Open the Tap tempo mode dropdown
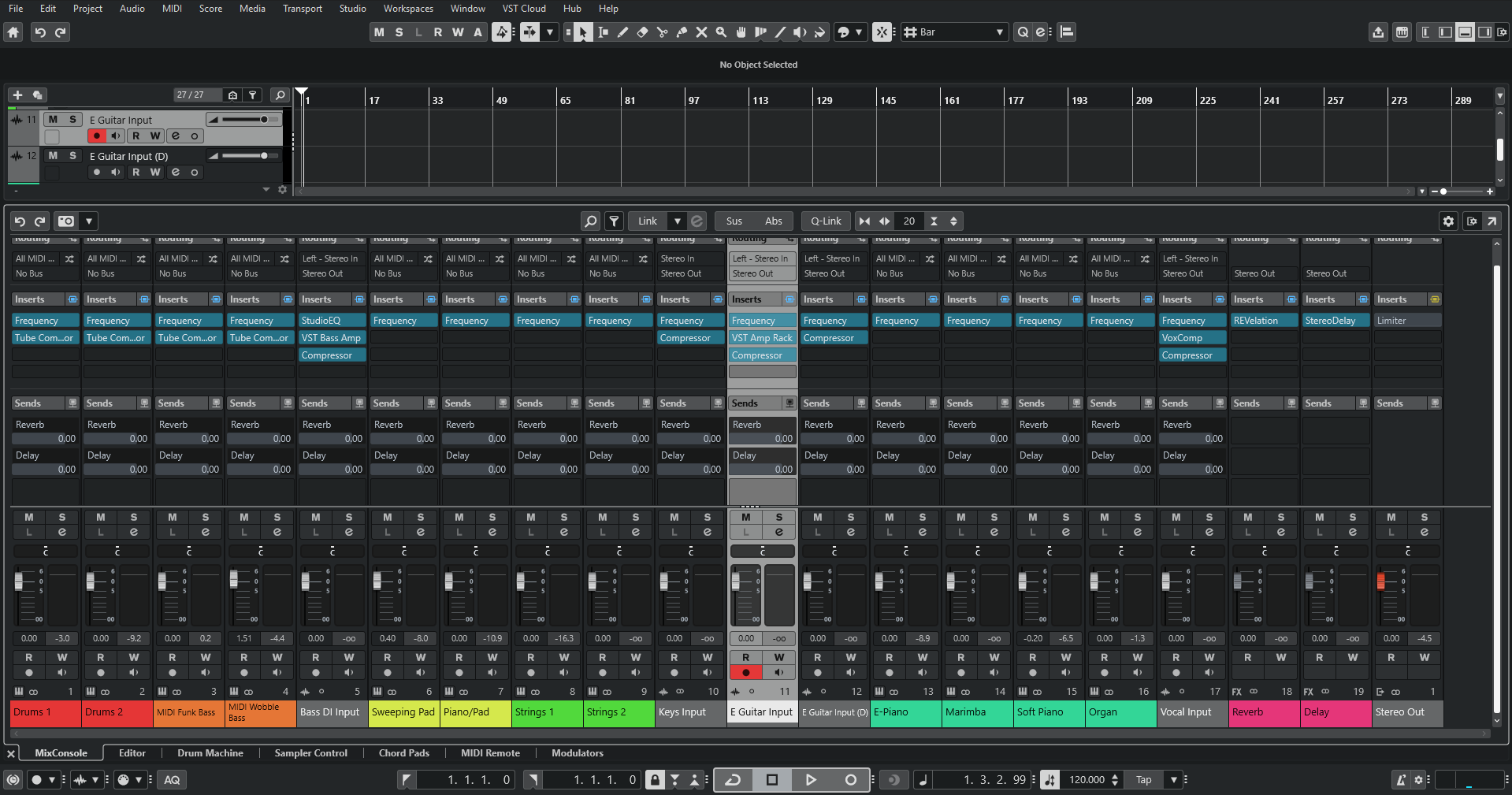 (1173, 780)
